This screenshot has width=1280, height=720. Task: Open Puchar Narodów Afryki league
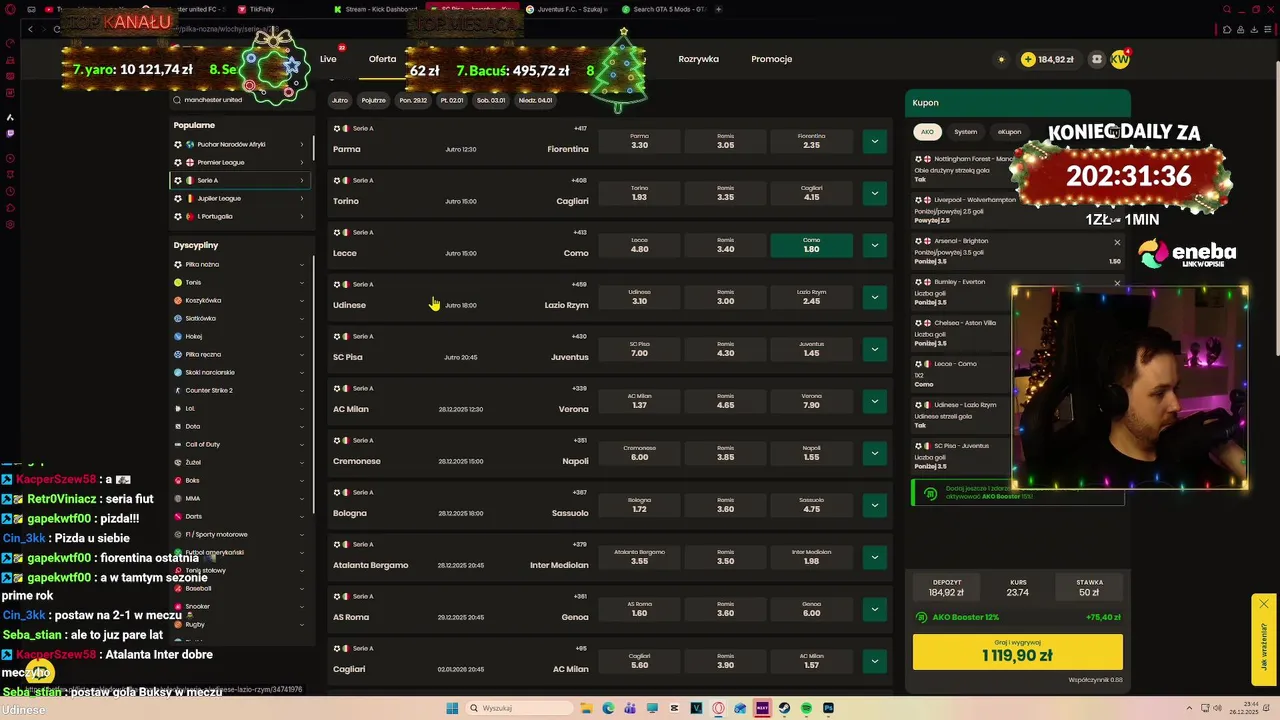(x=240, y=144)
